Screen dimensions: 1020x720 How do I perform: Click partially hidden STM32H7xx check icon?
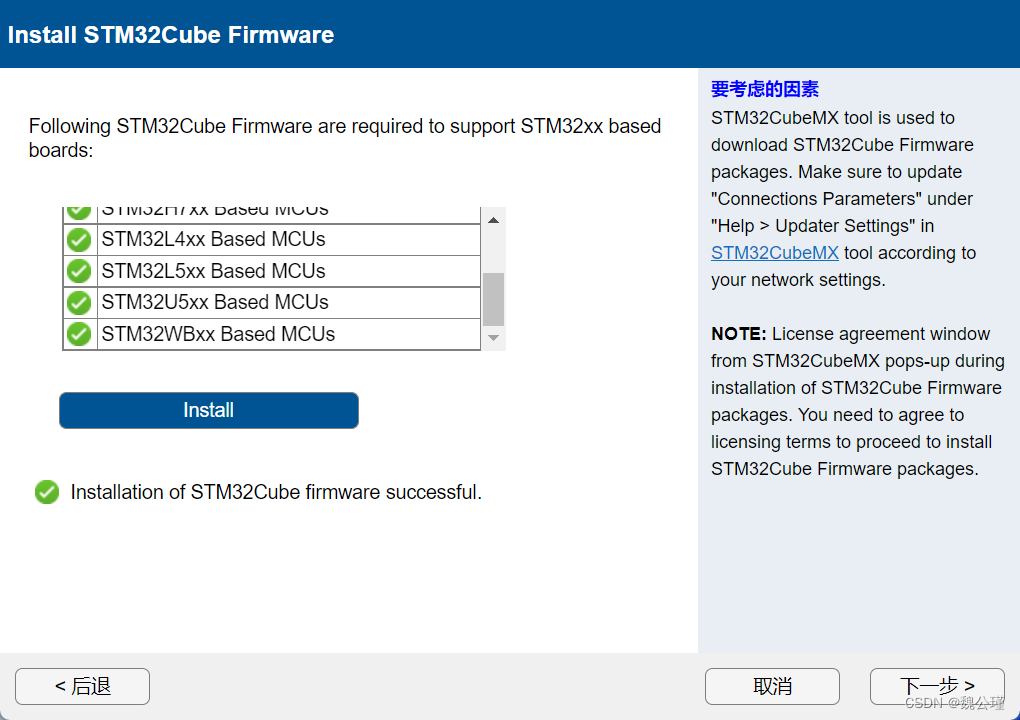coord(79,213)
